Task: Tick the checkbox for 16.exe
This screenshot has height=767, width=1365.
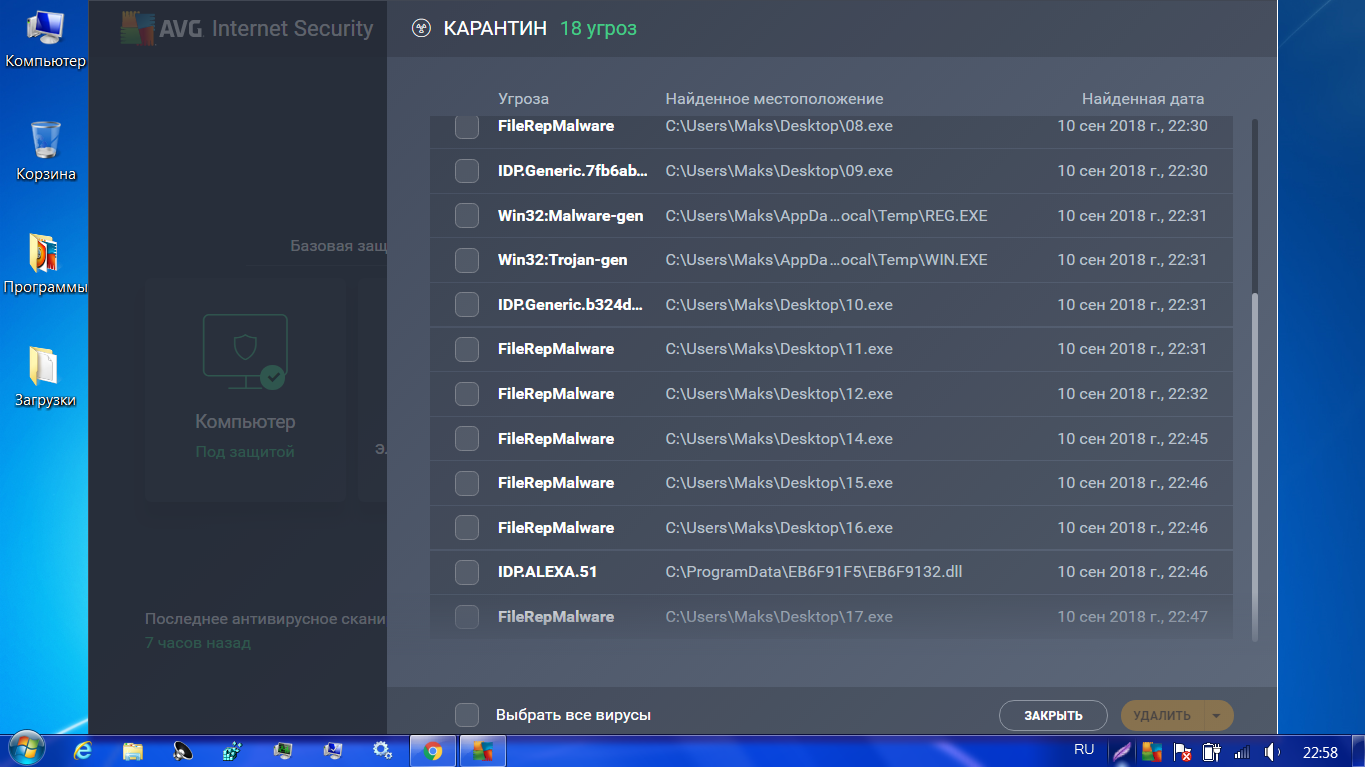Action: coord(467,527)
